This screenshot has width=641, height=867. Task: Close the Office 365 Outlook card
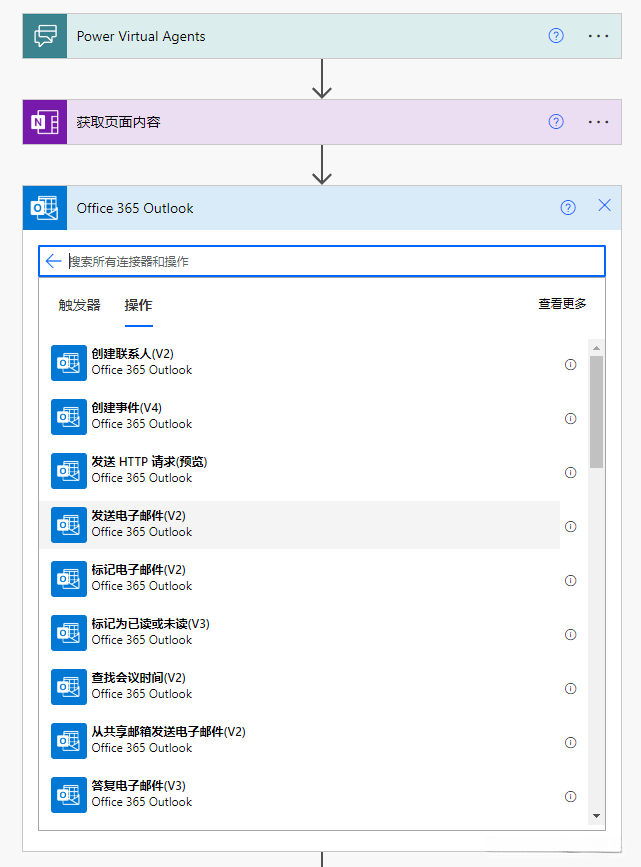point(604,206)
